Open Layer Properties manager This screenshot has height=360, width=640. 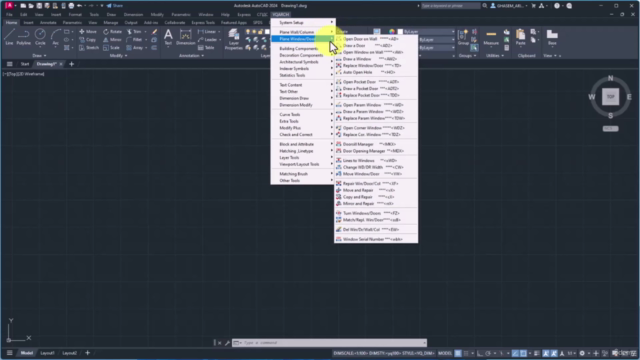233,39
